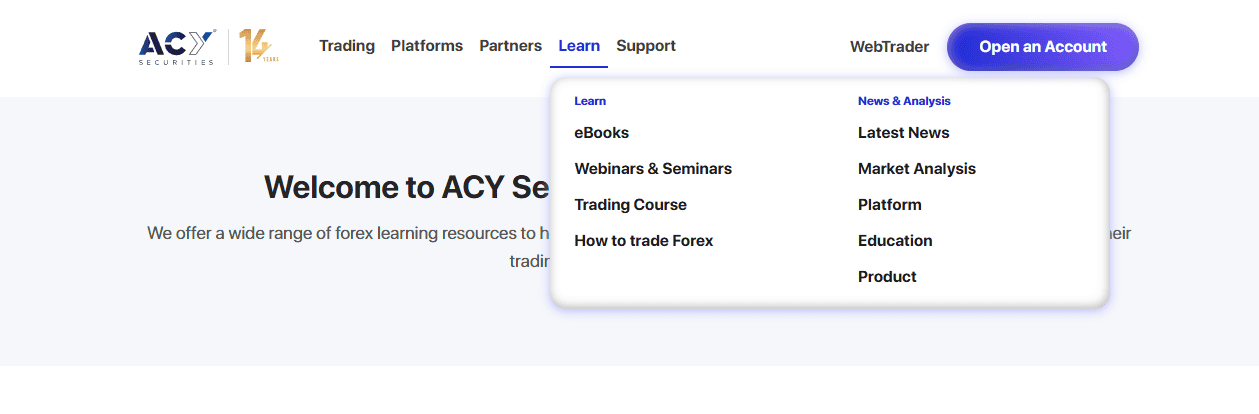Select the Product news link
The height and width of the screenshot is (414, 1259).
click(887, 277)
